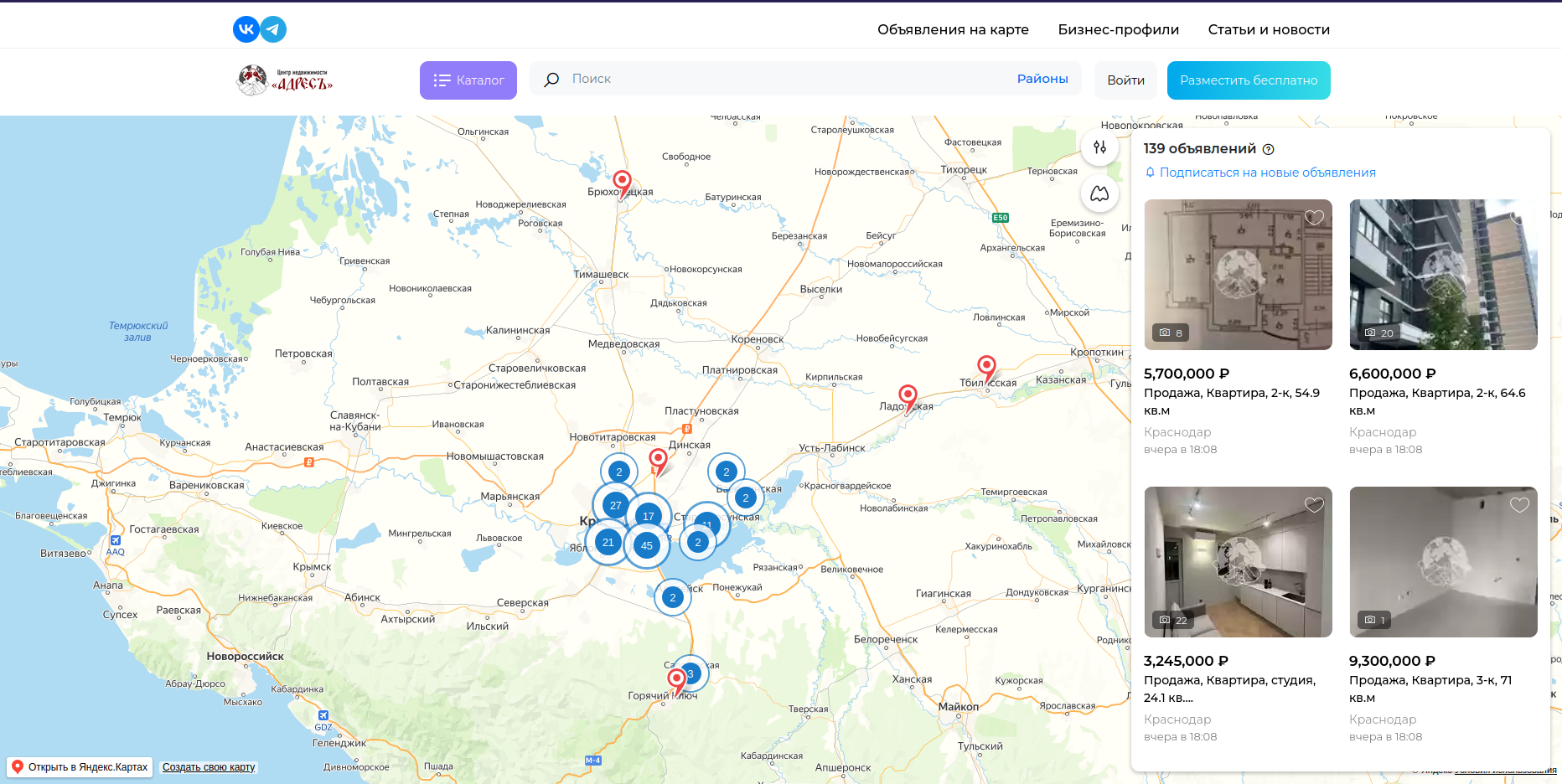Open the Каталог dropdown menu

[468, 80]
